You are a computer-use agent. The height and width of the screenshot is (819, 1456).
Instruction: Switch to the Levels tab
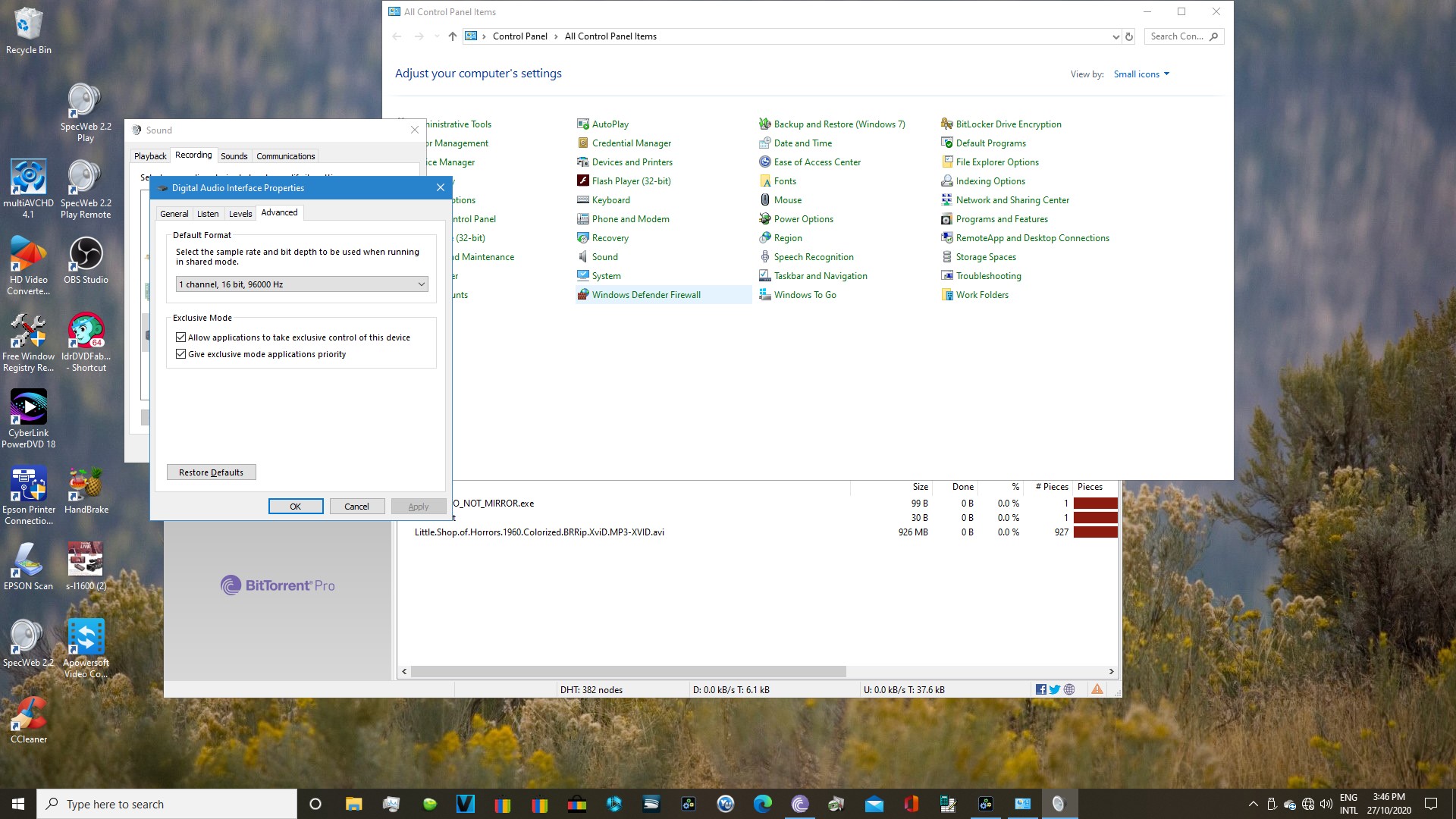pyautogui.click(x=240, y=214)
